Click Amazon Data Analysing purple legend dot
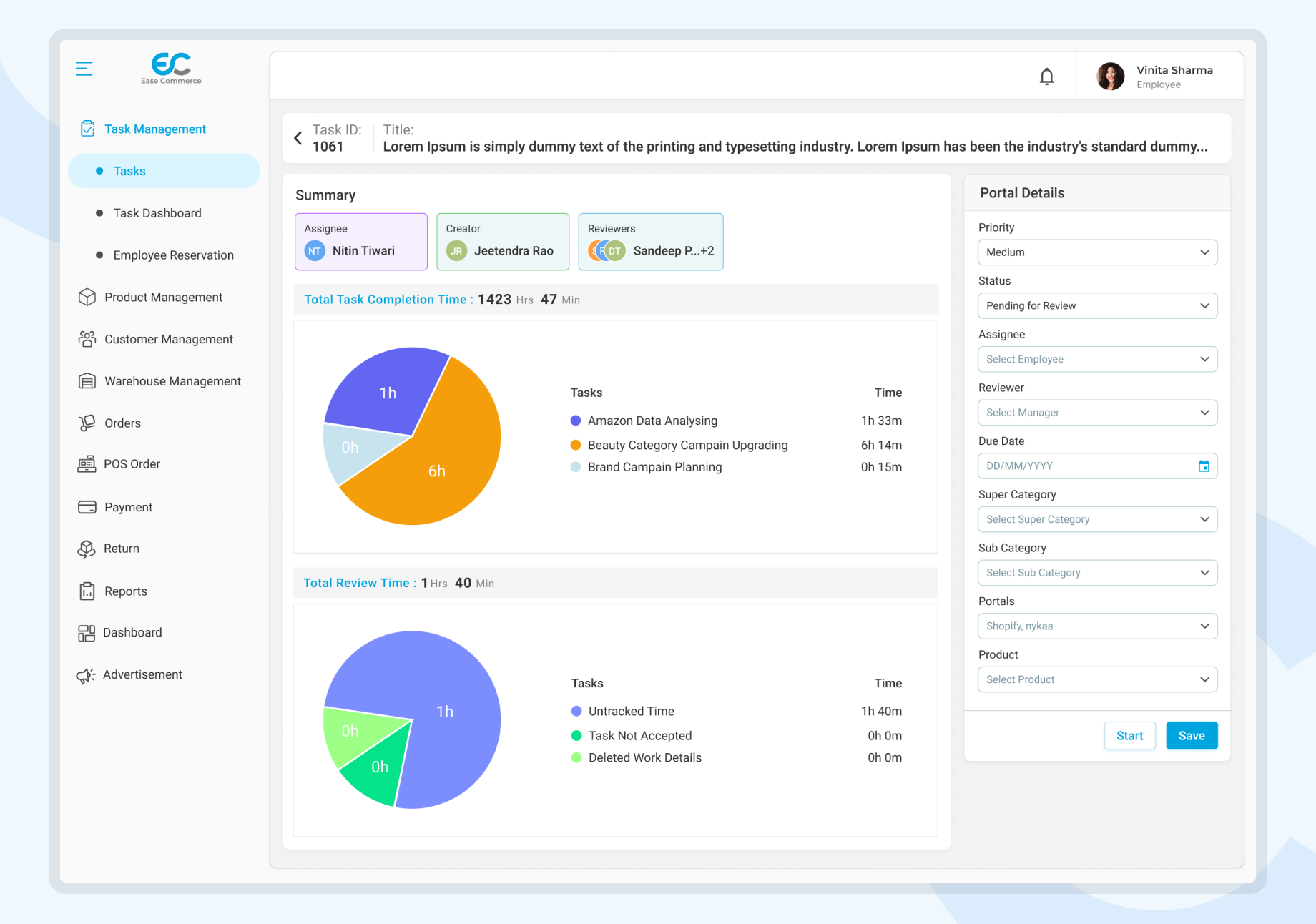The image size is (1316, 924). [x=576, y=421]
